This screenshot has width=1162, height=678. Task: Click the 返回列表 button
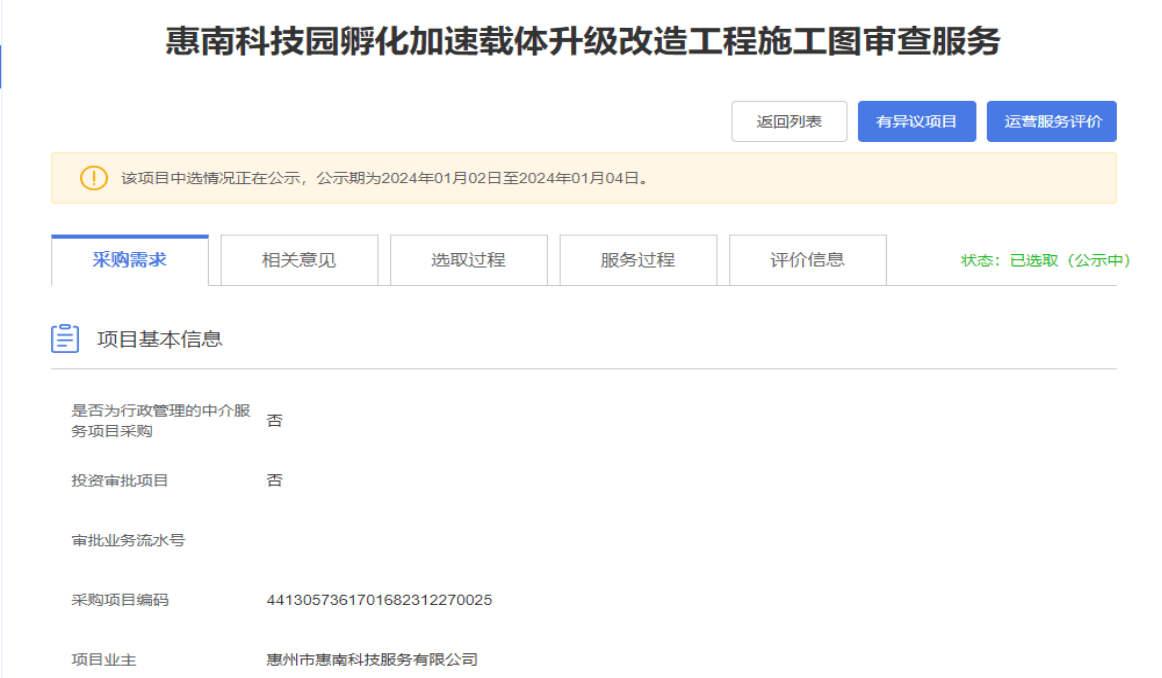coord(789,122)
